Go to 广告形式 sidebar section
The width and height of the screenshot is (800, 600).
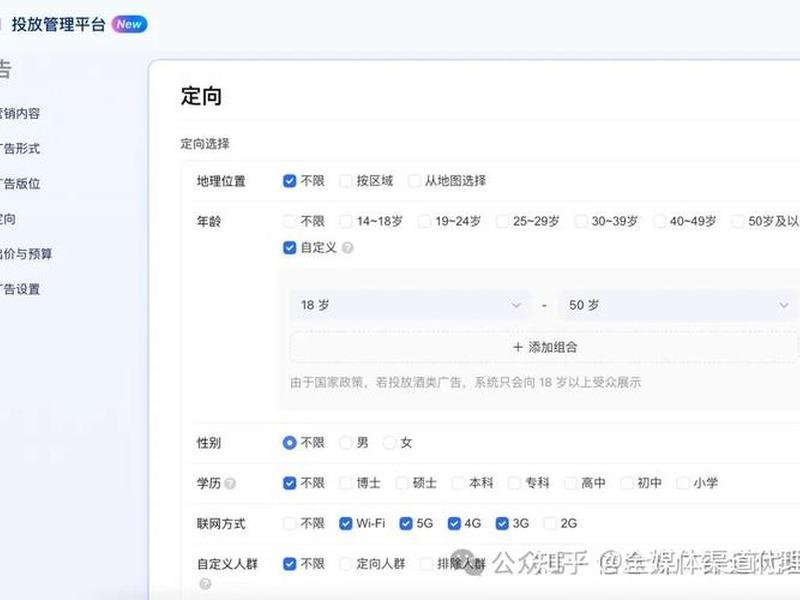coord(19,148)
